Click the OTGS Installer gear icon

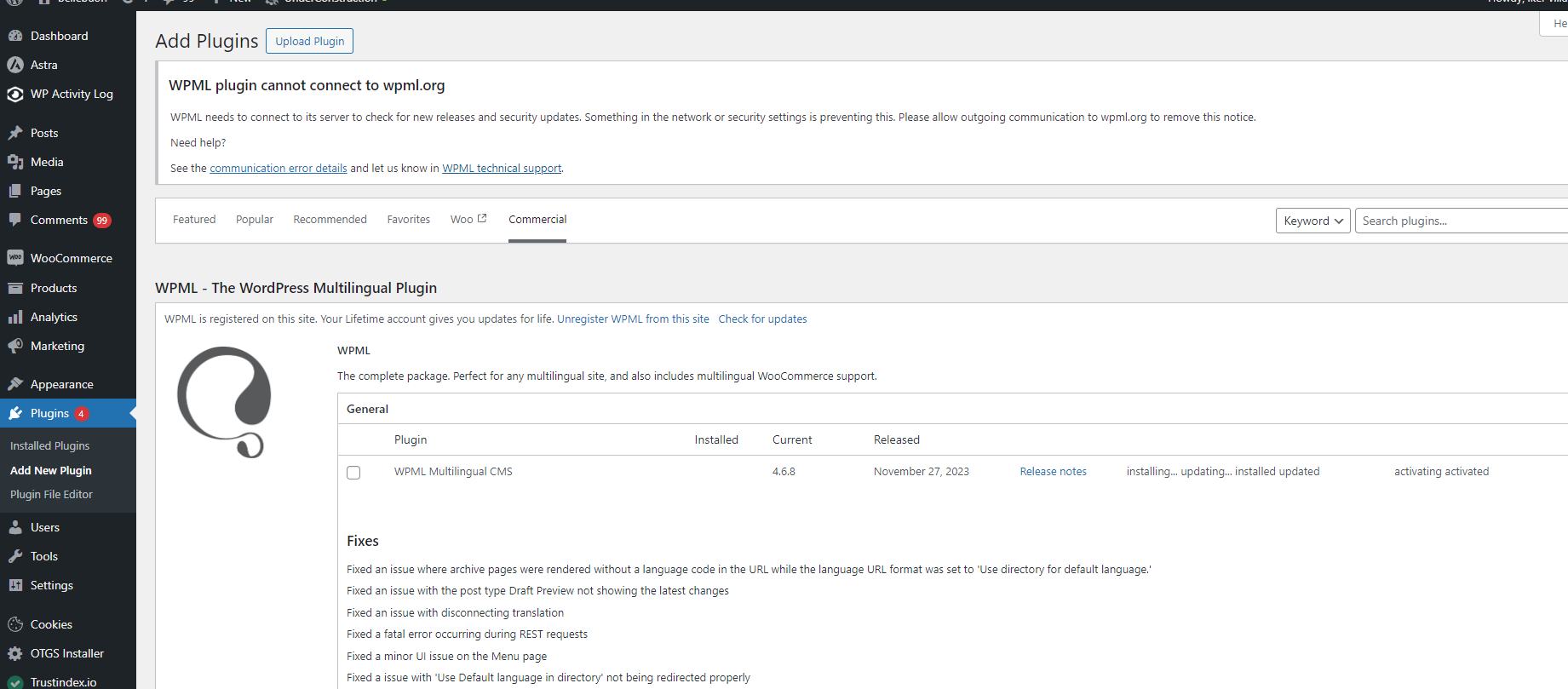tap(15, 653)
